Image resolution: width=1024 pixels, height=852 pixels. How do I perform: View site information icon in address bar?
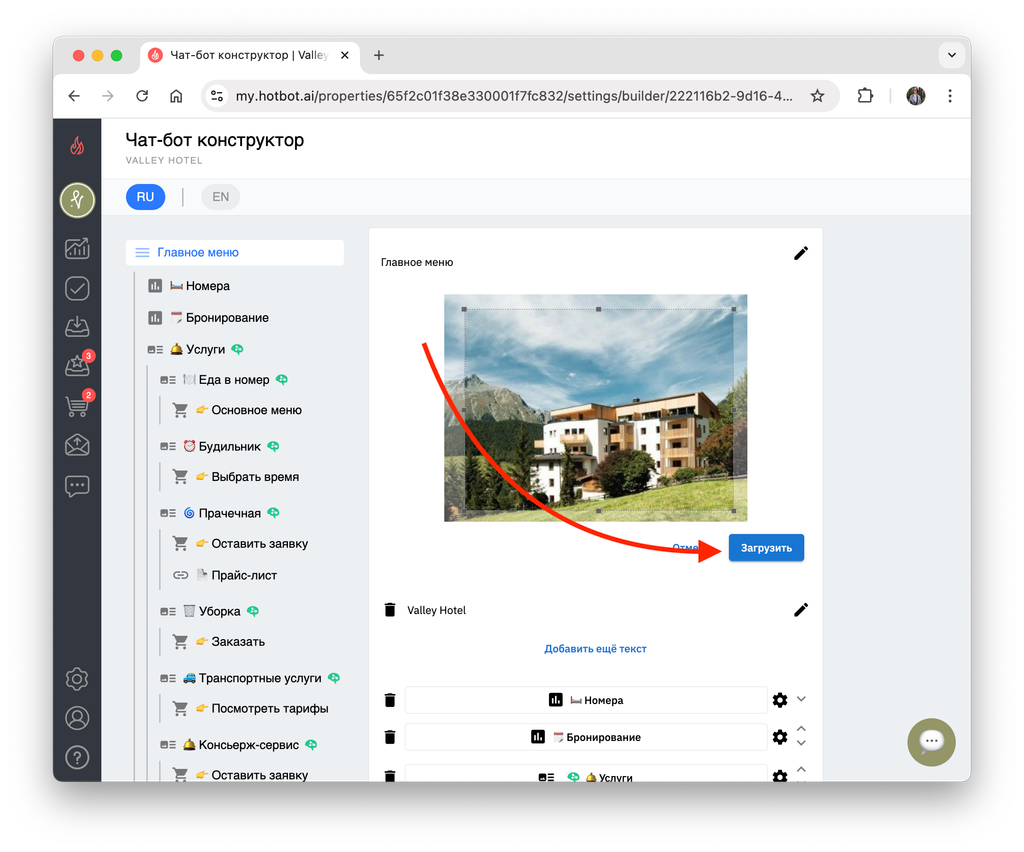(x=217, y=96)
